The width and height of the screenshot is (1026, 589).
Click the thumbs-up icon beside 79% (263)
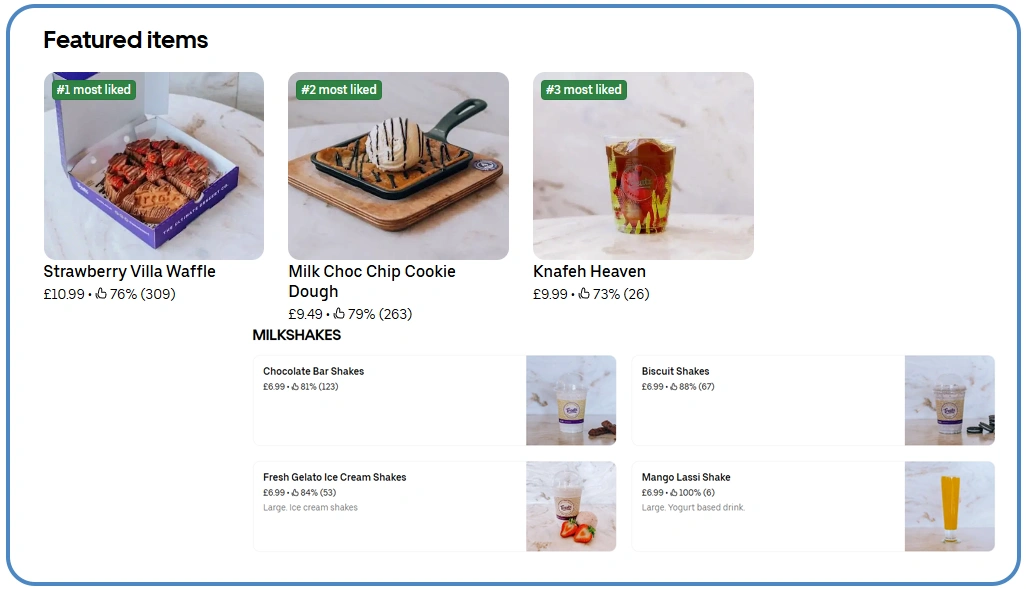339,313
